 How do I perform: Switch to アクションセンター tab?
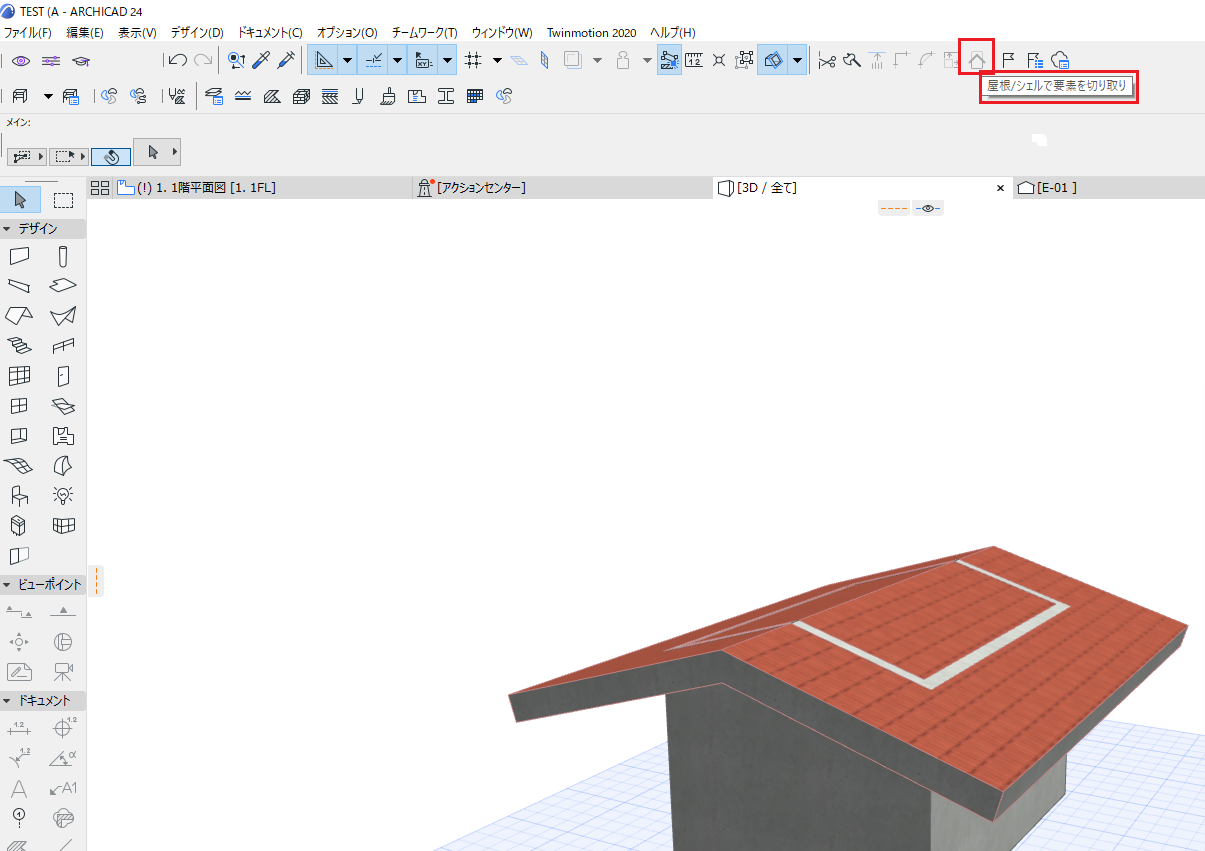point(563,188)
